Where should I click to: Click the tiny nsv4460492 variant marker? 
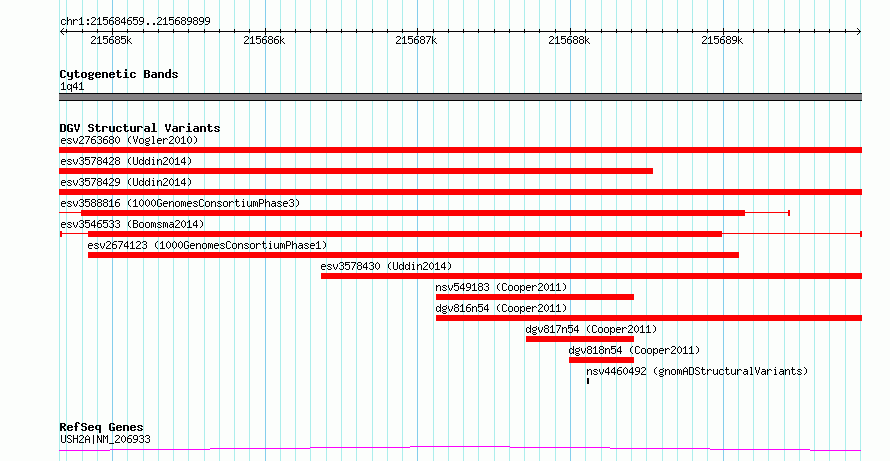click(588, 381)
